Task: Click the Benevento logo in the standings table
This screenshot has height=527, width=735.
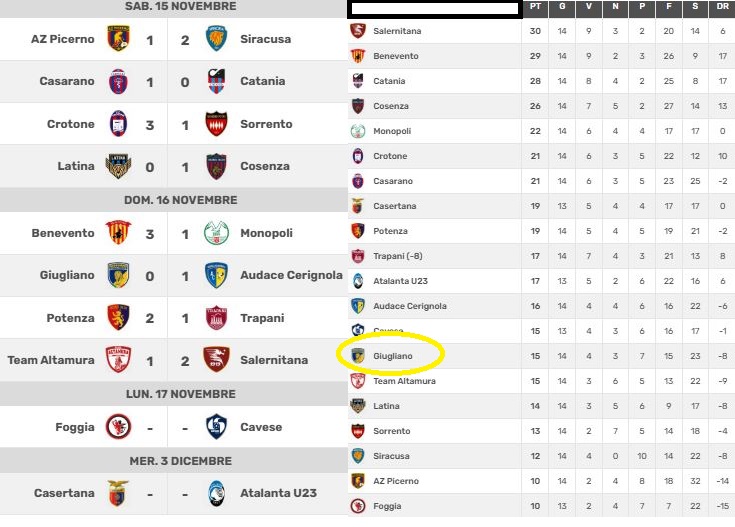Action: 358,56
